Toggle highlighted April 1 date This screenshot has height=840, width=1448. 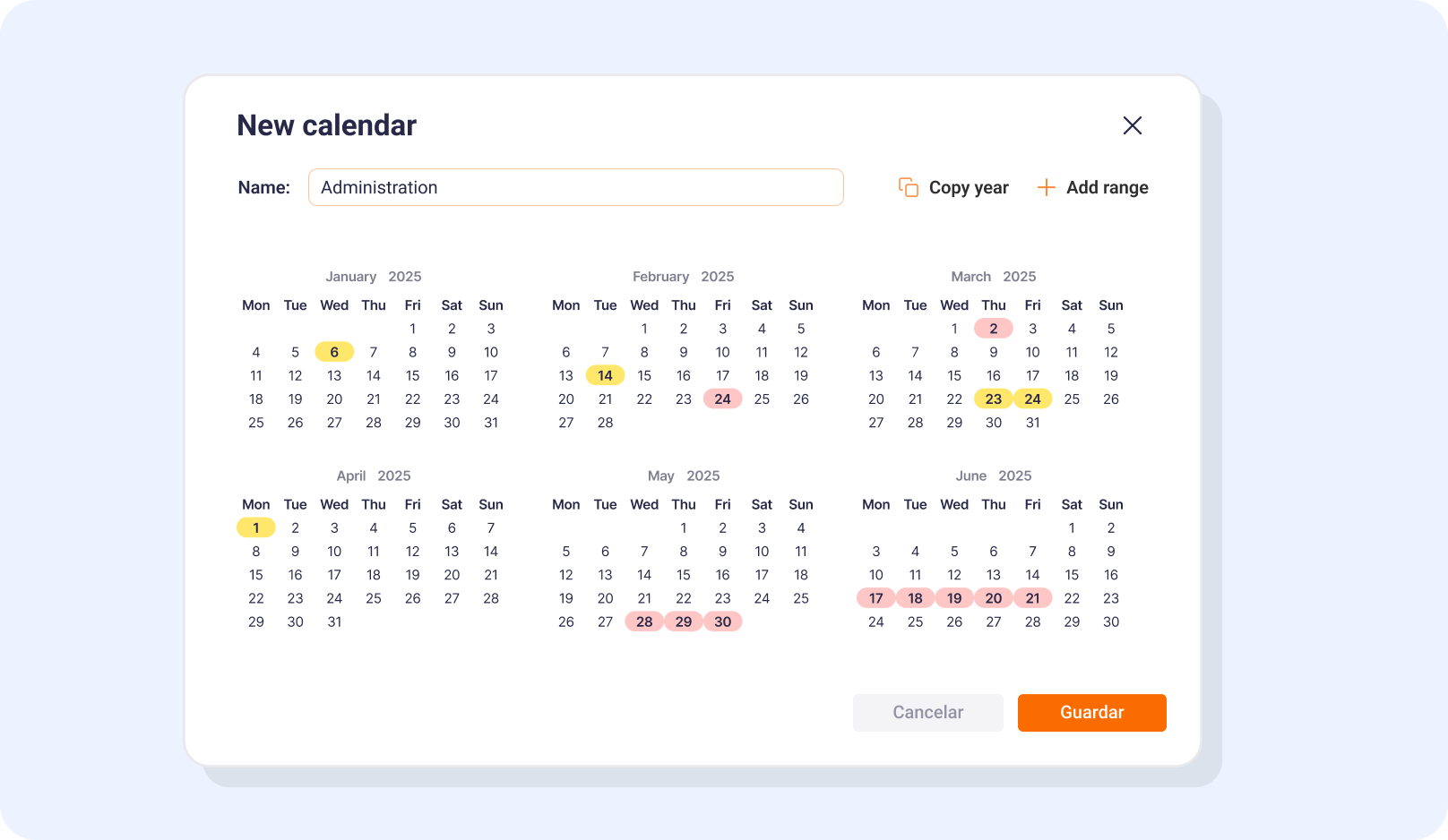click(x=256, y=527)
